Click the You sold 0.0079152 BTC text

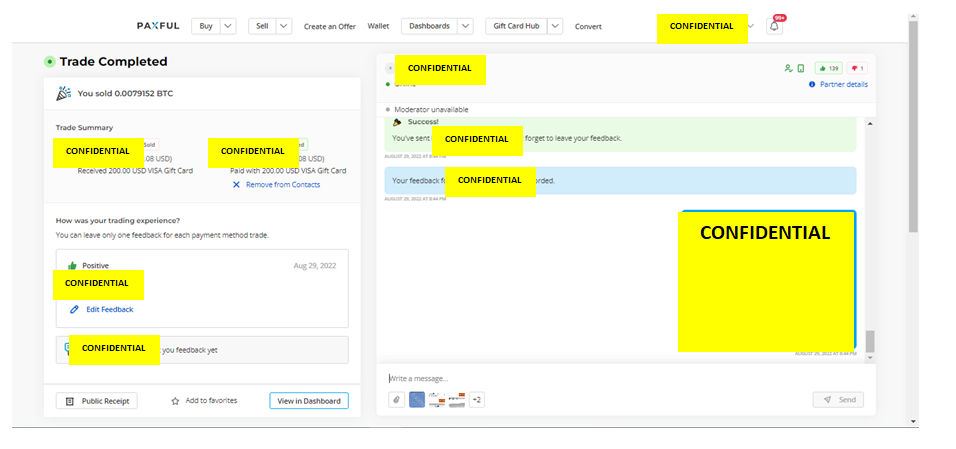pyautogui.click(x=125, y=93)
